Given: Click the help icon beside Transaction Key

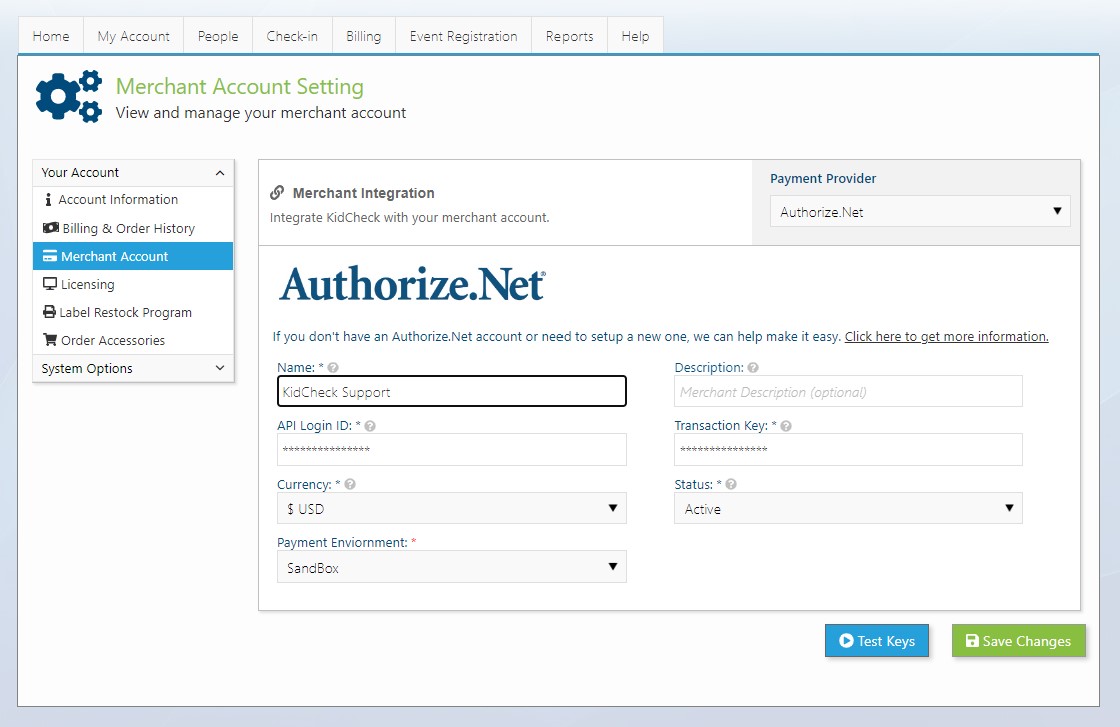Looking at the screenshot, I should [786, 426].
